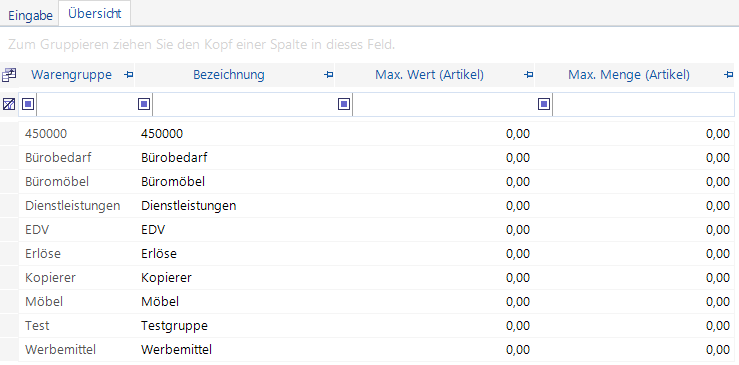Open filter operator for Max. Menge column

tap(544, 104)
